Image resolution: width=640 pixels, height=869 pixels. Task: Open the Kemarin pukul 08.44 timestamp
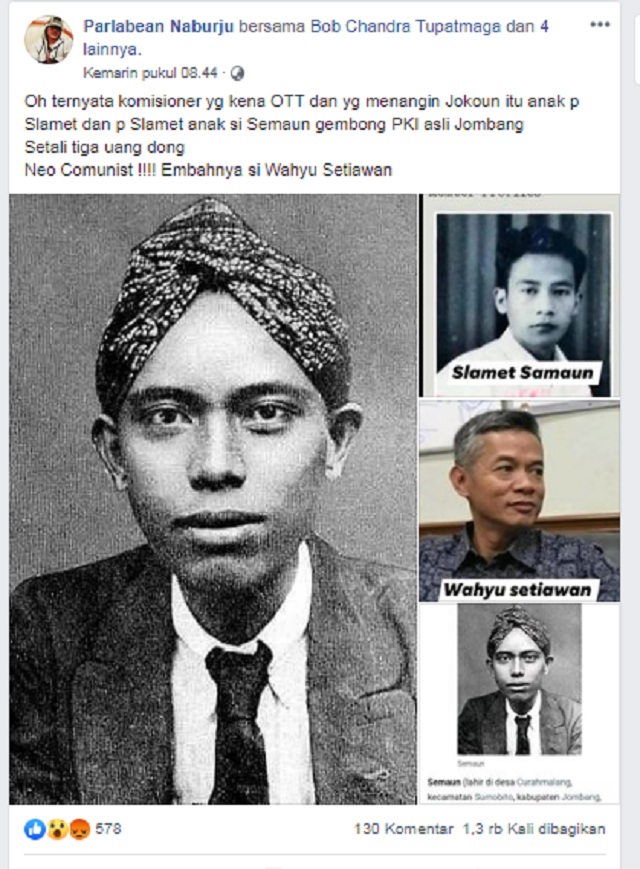pyautogui.click(x=150, y=73)
